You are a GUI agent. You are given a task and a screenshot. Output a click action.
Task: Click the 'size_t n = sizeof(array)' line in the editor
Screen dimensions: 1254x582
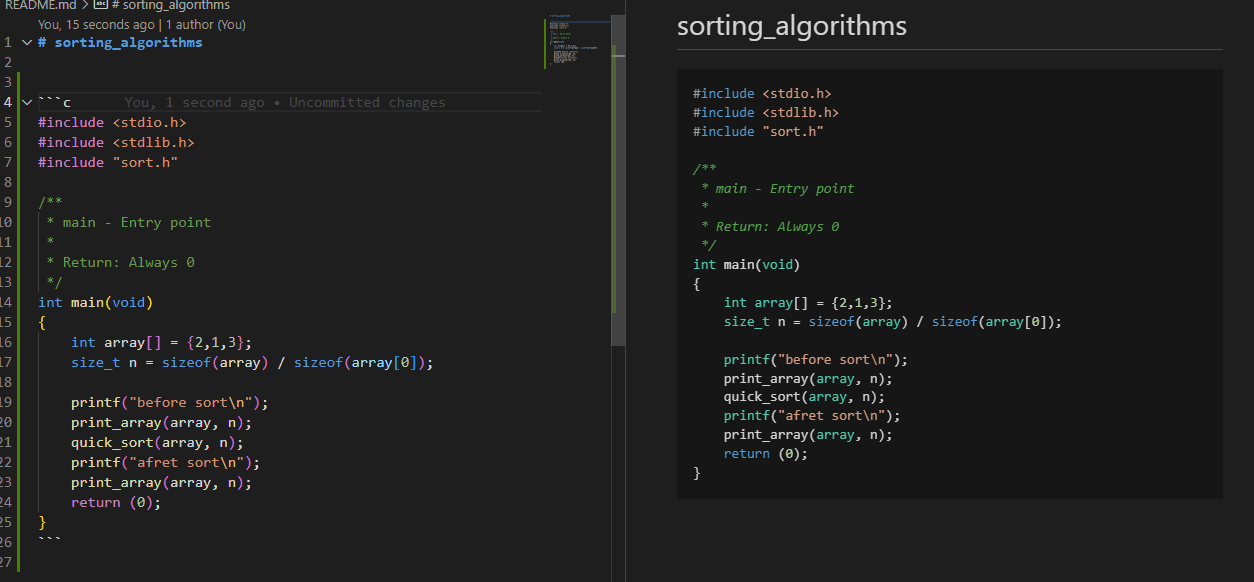[x=252, y=363]
